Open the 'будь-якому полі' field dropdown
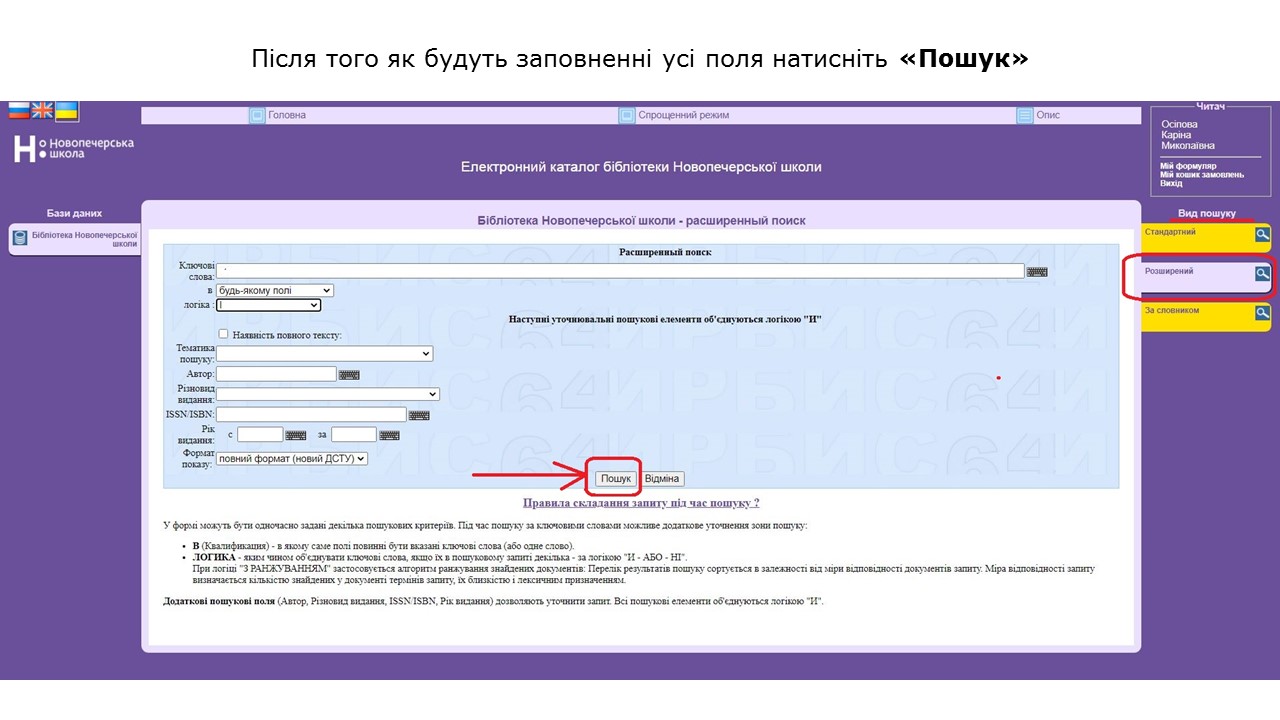Viewport: 1280px width, 720px height. (275, 291)
